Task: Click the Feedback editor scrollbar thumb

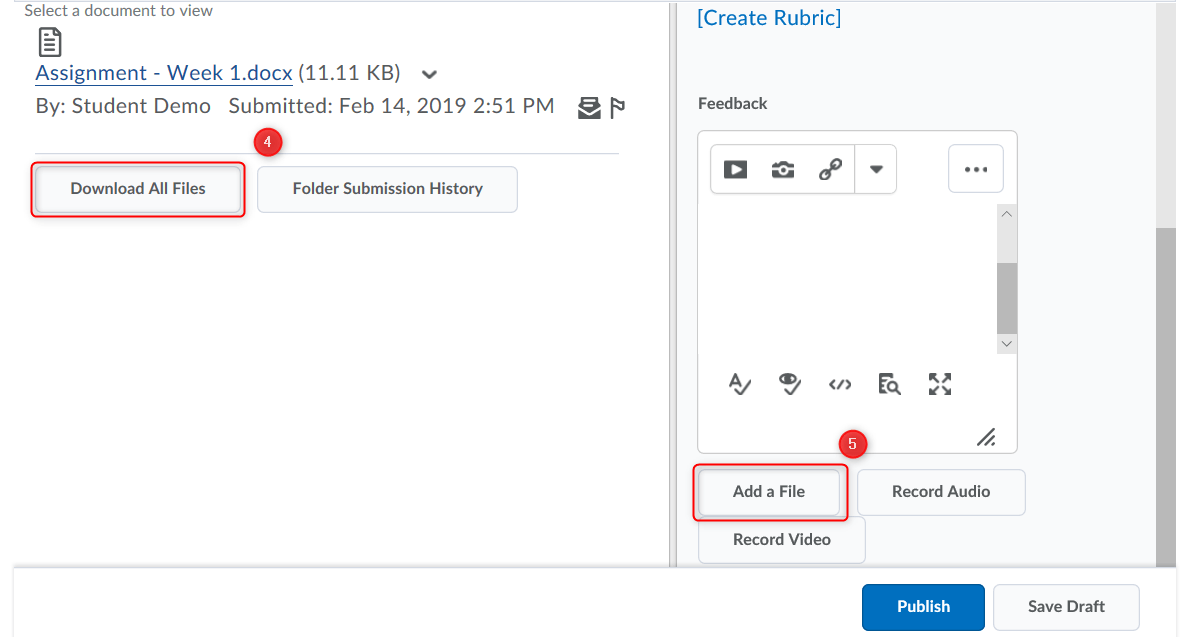Action: click(x=1007, y=297)
